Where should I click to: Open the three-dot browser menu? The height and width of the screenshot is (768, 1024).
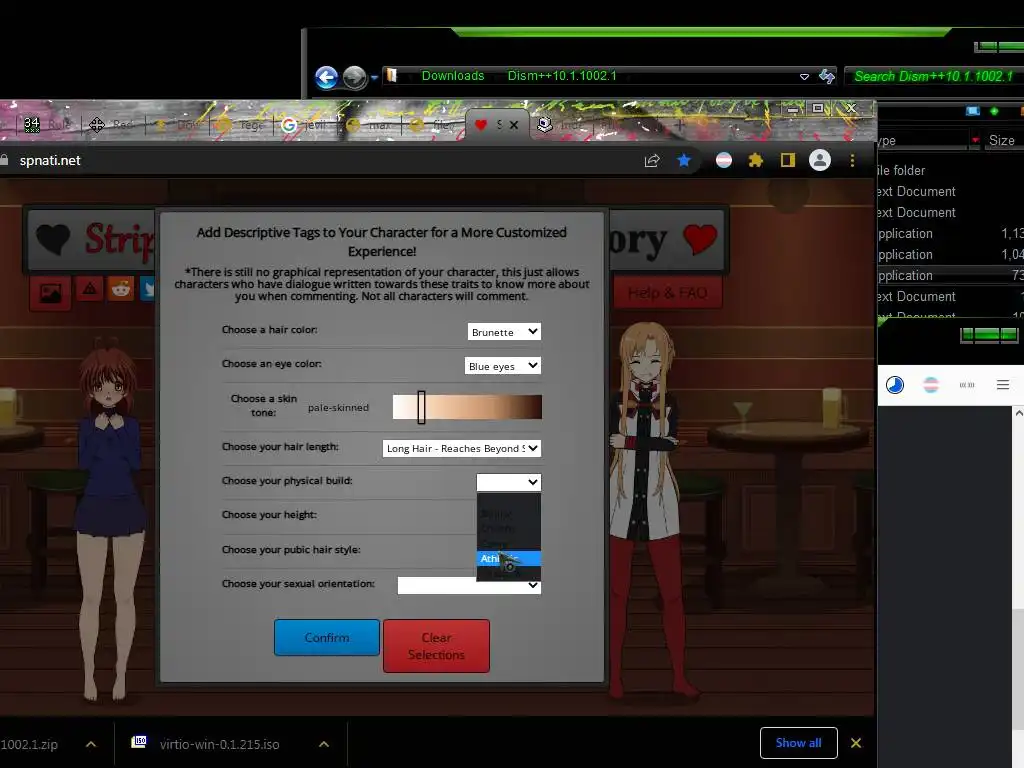(x=852, y=160)
